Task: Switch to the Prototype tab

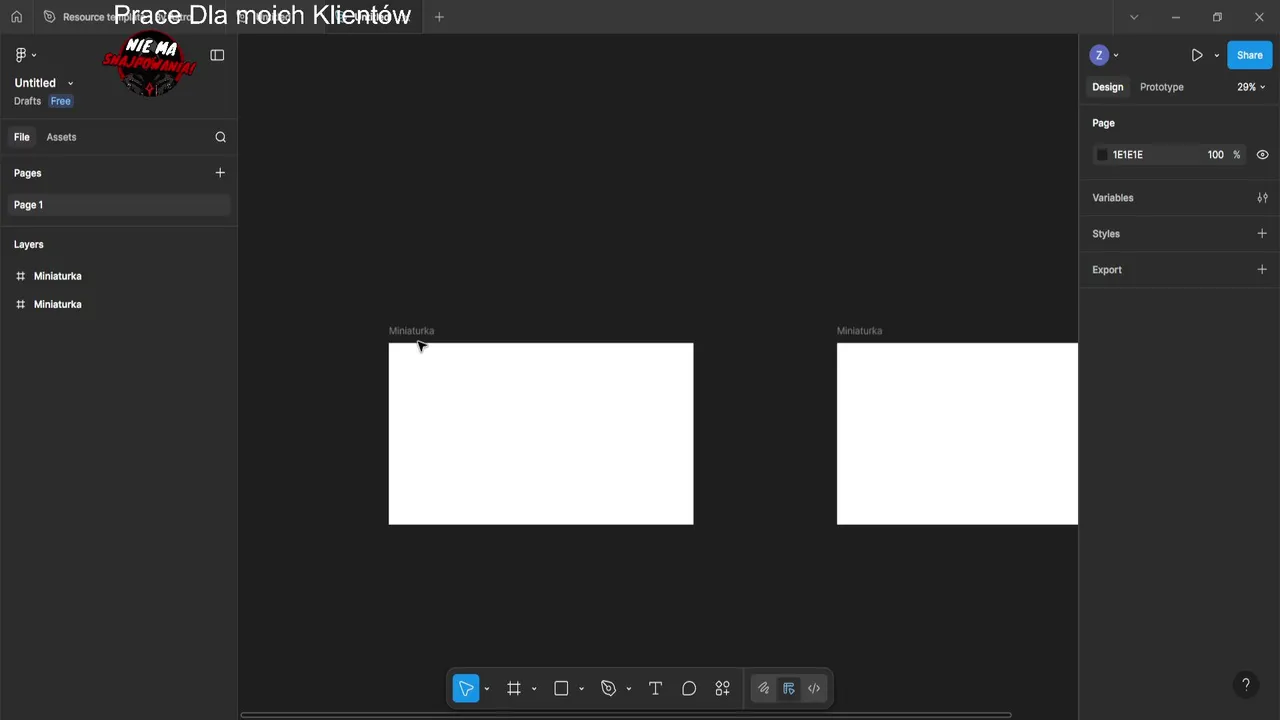Action: [x=1162, y=87]
